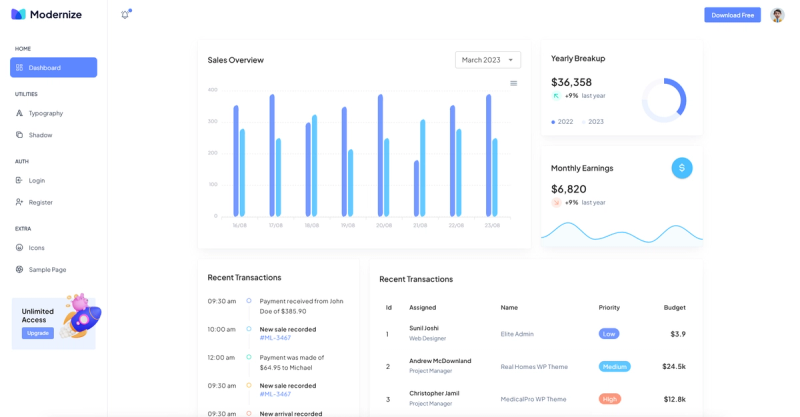
Task: Click the user profile avatar
Action: click(x=777, y=15)
